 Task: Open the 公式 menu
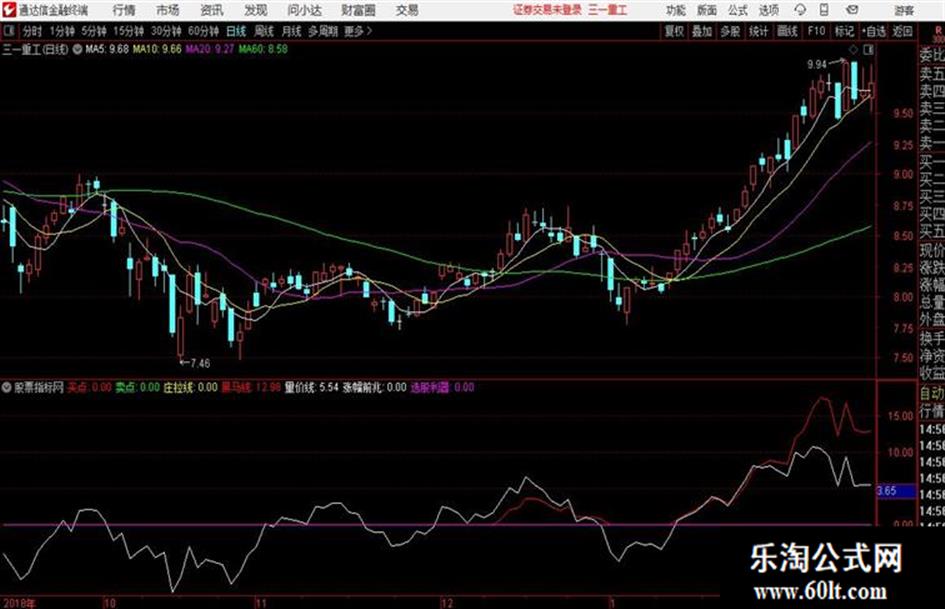coord(737,10)
